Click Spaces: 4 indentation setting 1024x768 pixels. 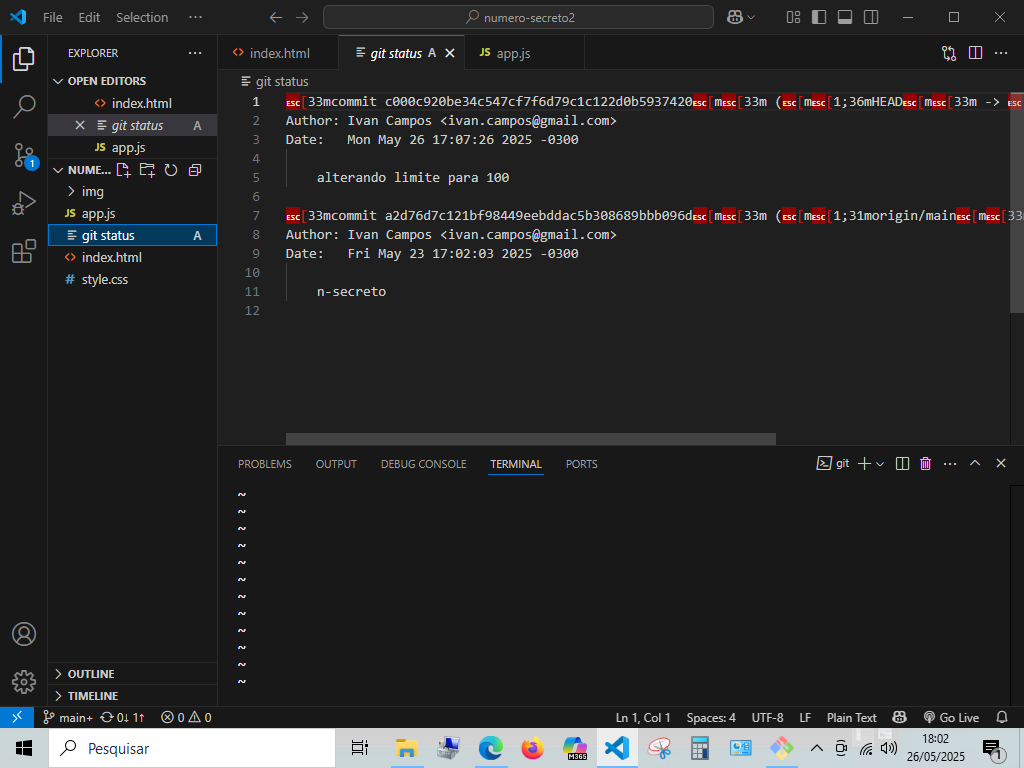pyautogui.click(x=711, y=718)
